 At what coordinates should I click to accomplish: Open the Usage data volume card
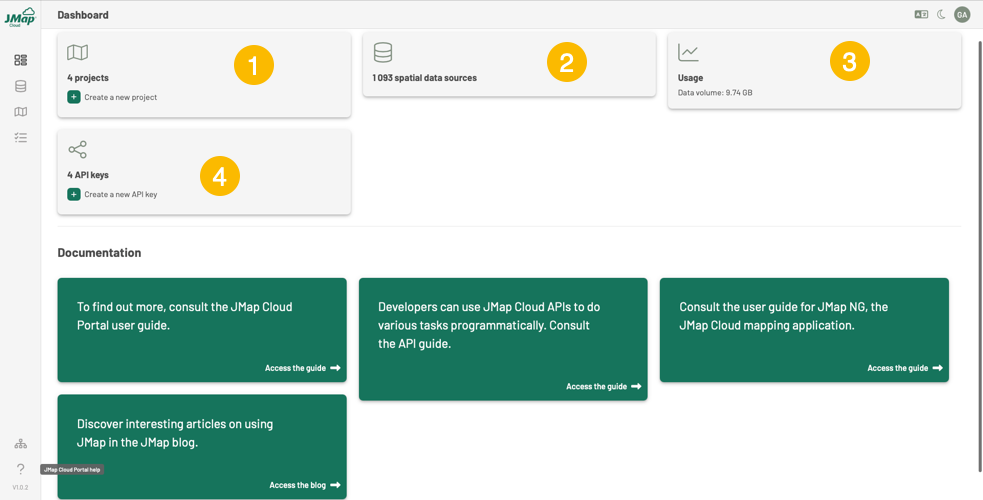click(x=814, y=71)
